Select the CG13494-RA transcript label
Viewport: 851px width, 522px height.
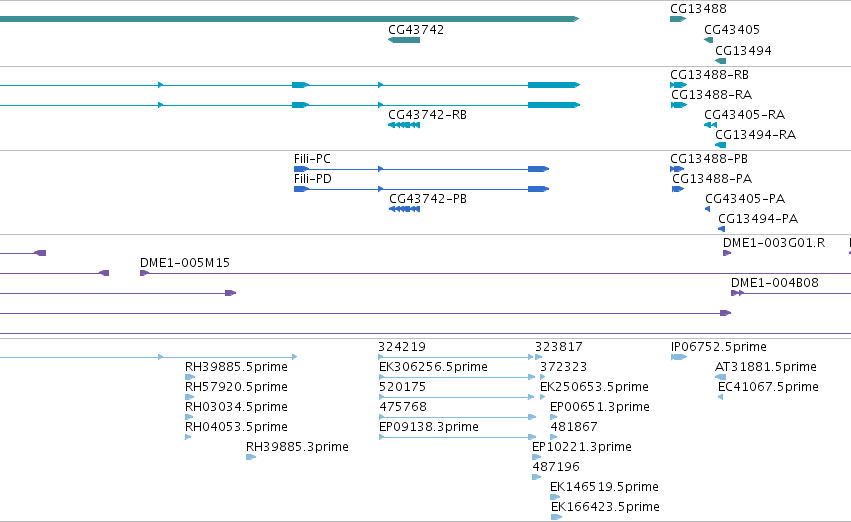(x=755, y=135)
